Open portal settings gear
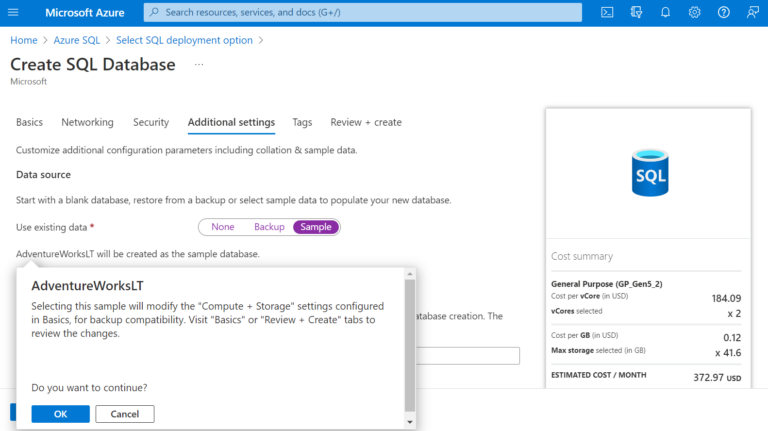Image resolution: width=768 pixels, height=431 pixels. coord(694,12)
